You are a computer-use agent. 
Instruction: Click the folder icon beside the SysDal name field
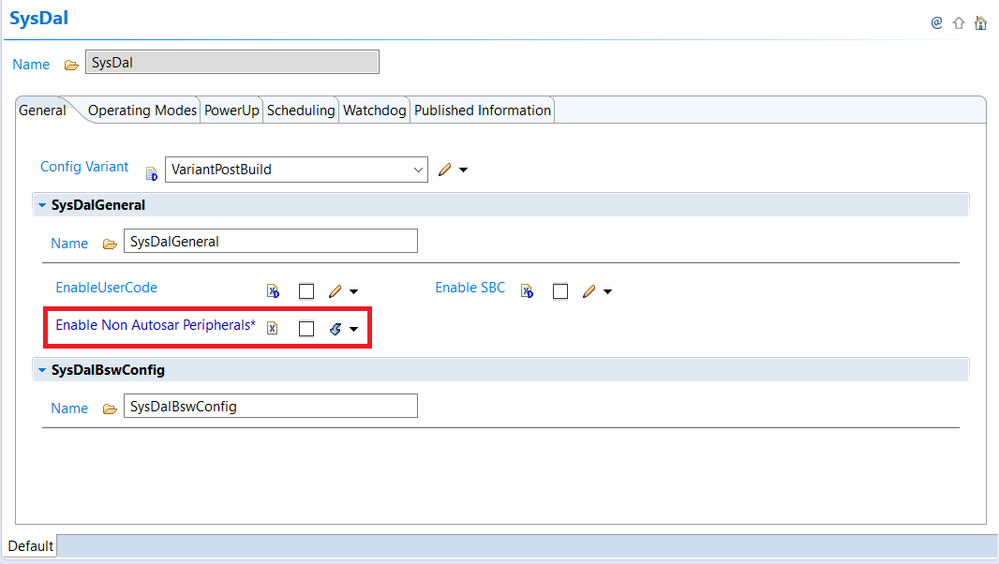71,65
